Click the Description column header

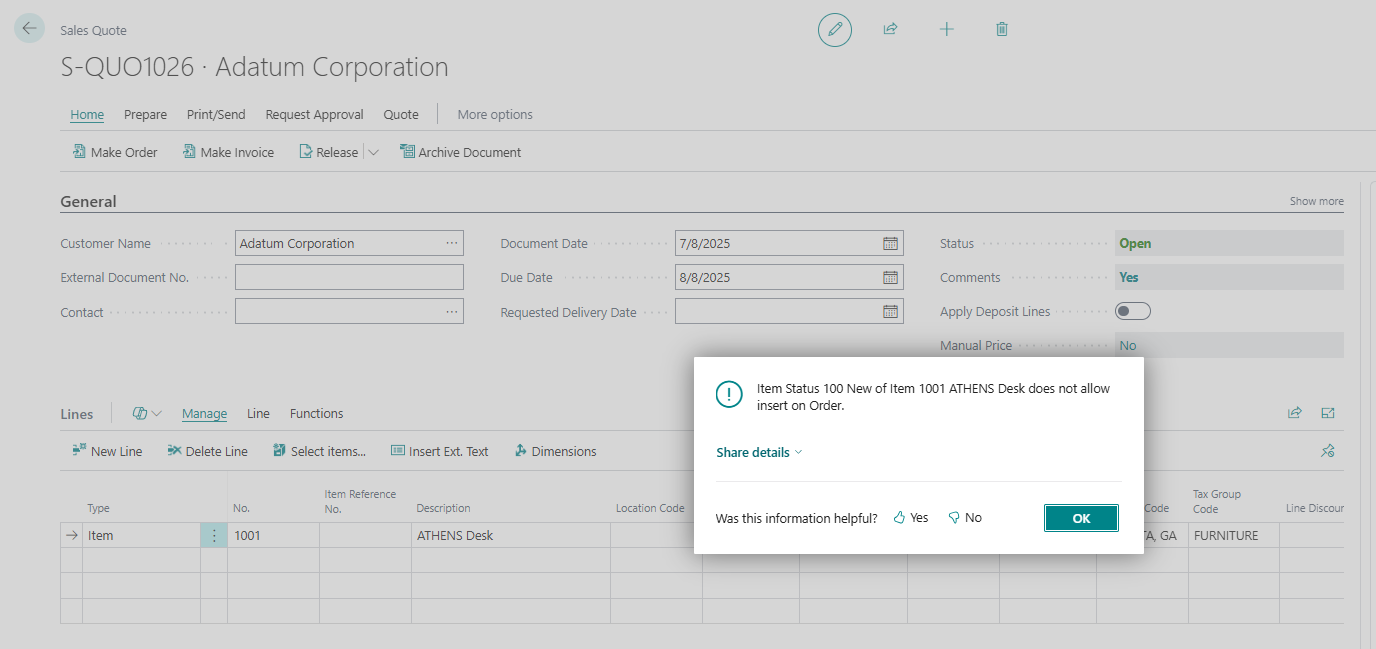coord(443,508)
